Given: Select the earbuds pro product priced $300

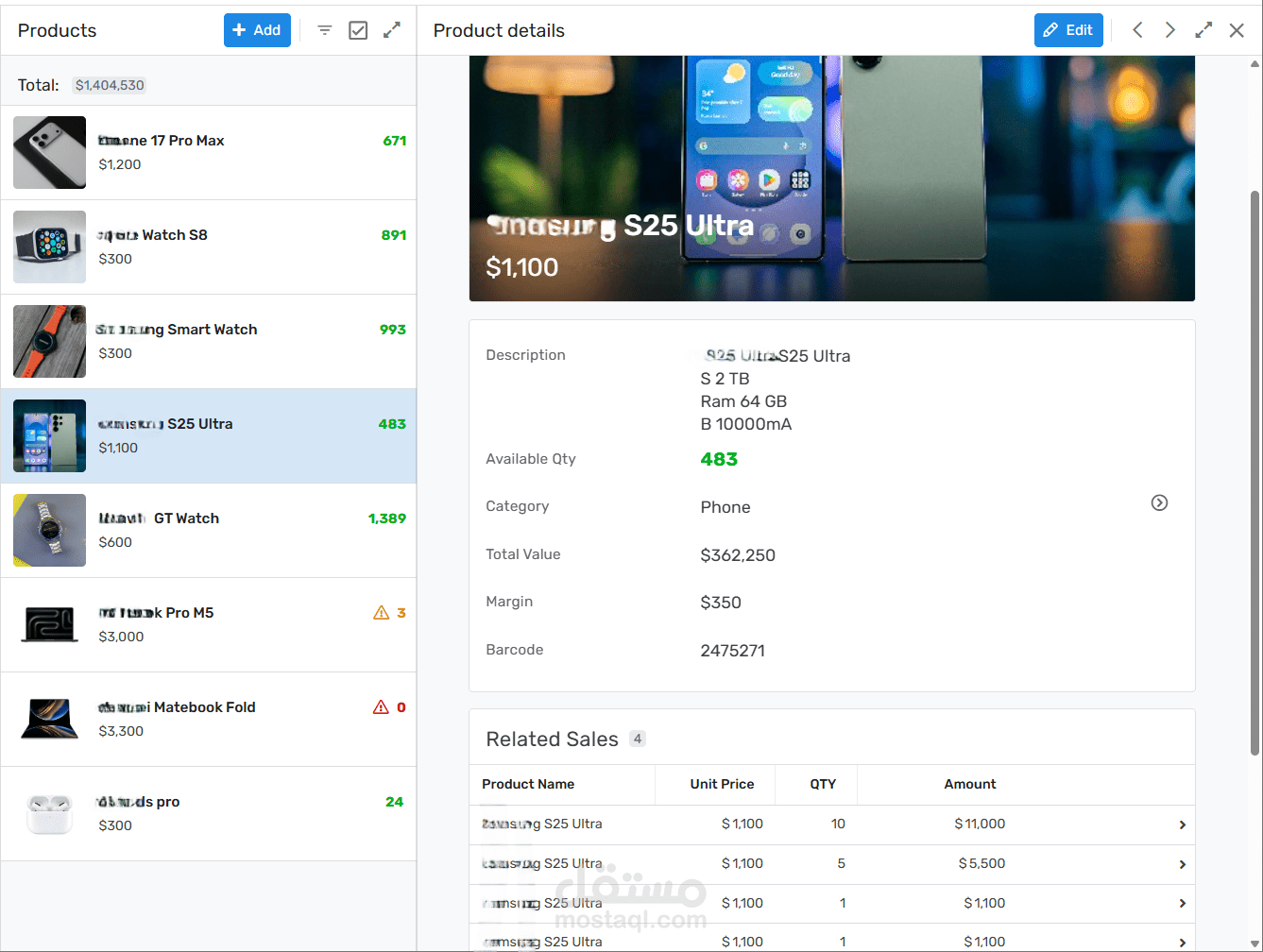Looking at the screenshot, I should [208, 813].
